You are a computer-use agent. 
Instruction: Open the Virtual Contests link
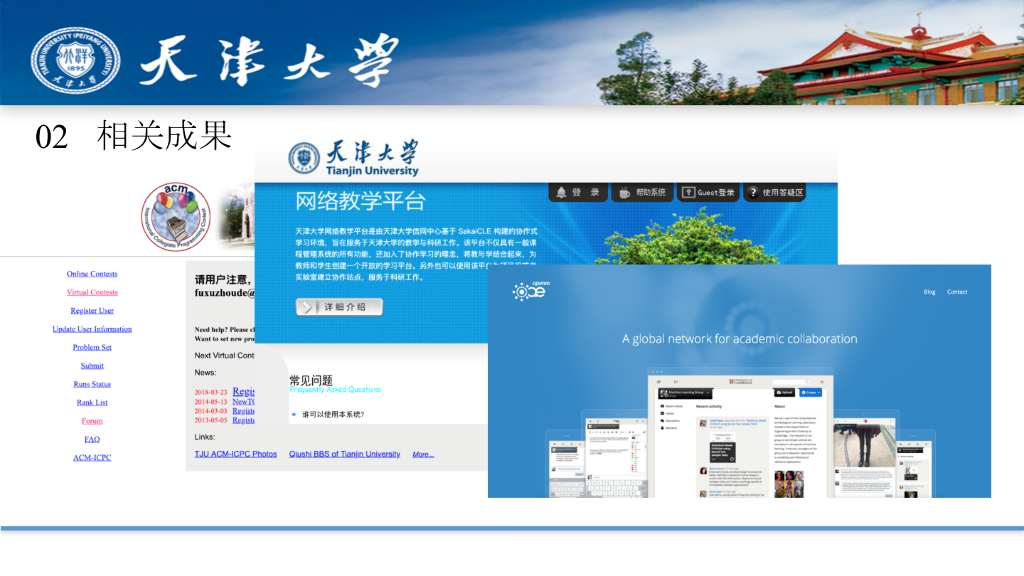click(92, 292)
